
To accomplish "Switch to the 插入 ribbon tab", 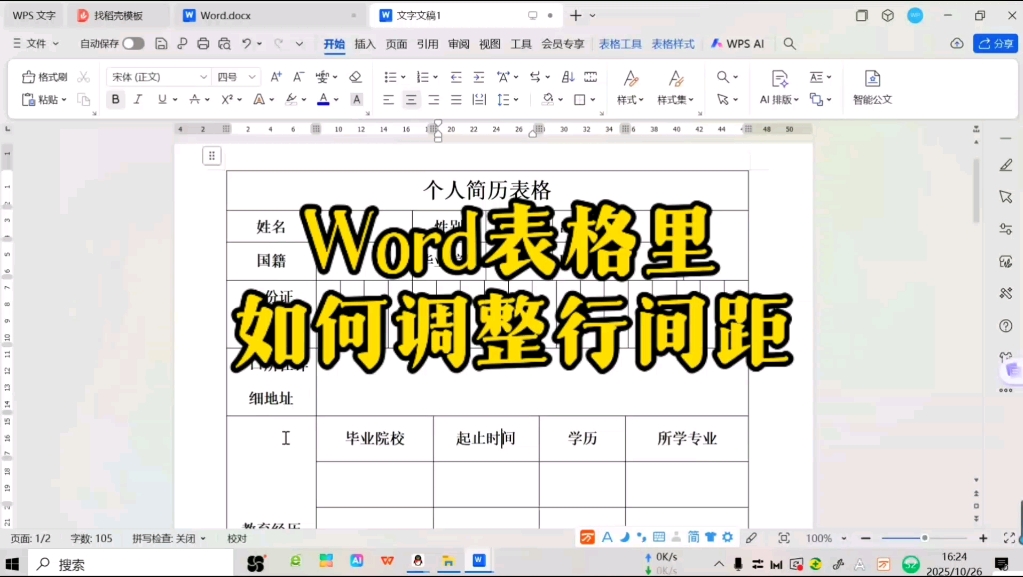I will (x=364, y=45).
